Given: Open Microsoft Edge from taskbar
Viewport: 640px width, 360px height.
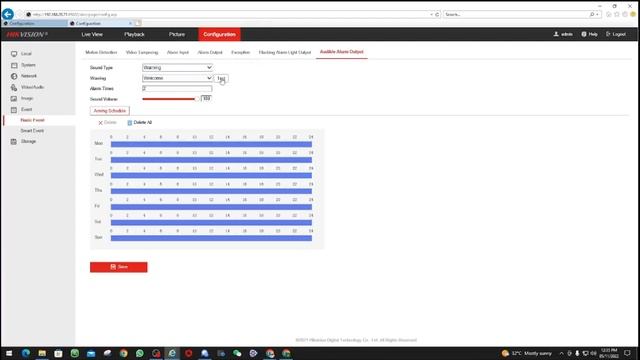Looking at the screenshot, I should tap(26, 353).
